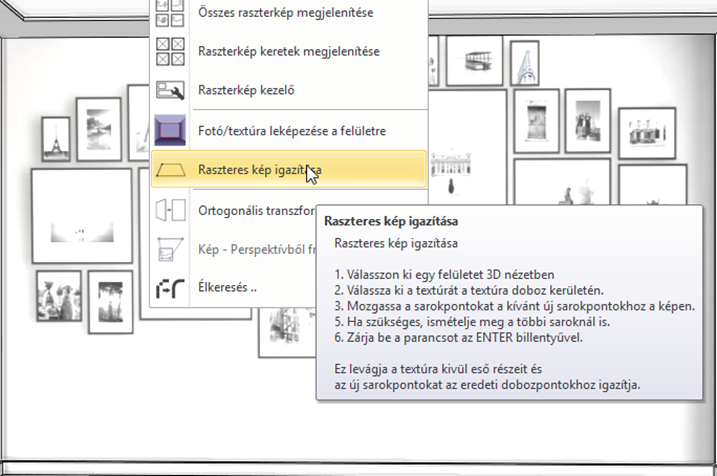Viewport: 717px width, 476px height.
Task: Click the 'Összes raszterkép megjelenítése' icon
Action: [x=170, y=13]
